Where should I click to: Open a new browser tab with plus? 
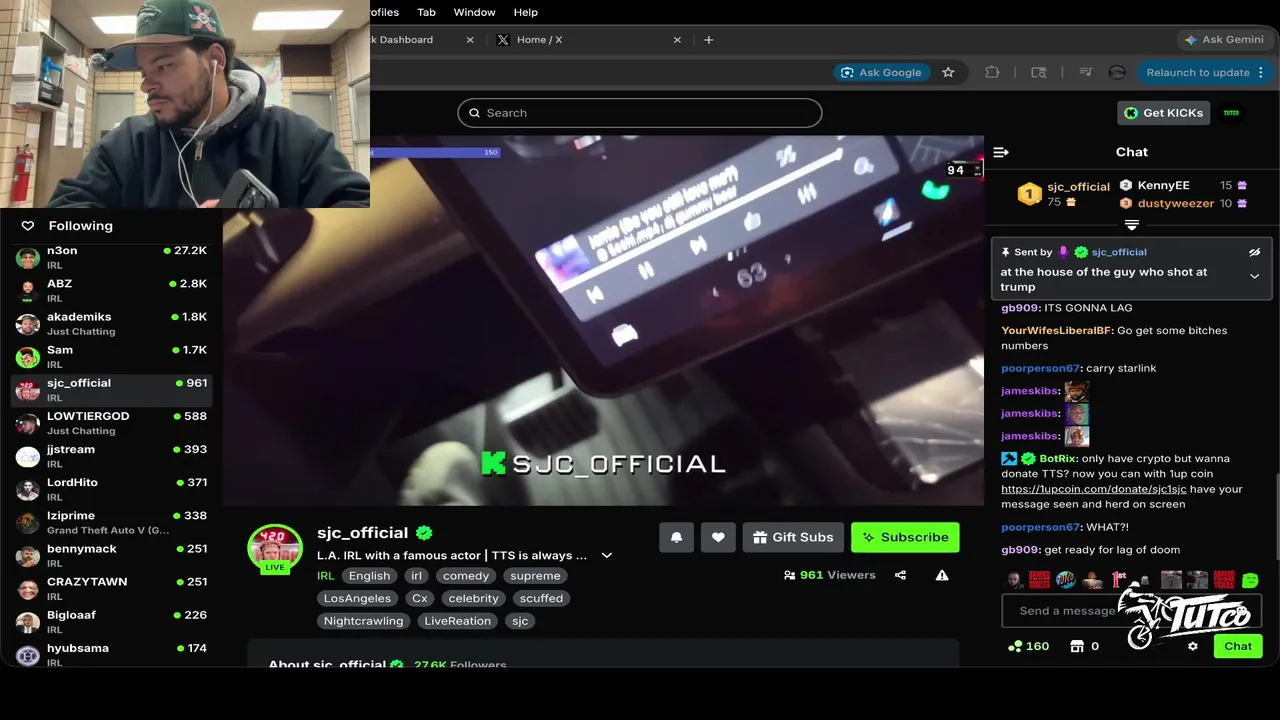tap(709, 40)
